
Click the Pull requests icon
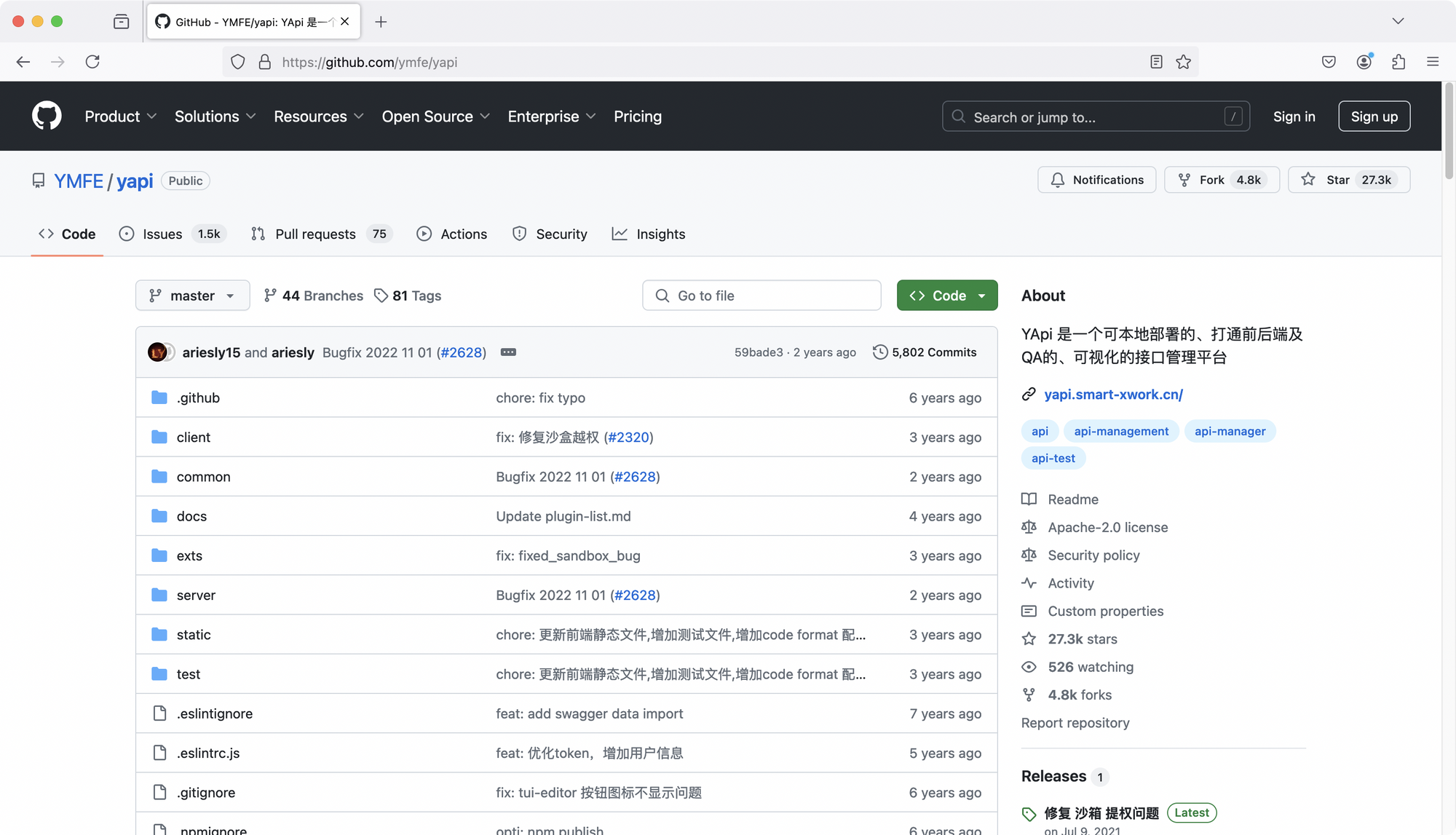pos(258,233)
